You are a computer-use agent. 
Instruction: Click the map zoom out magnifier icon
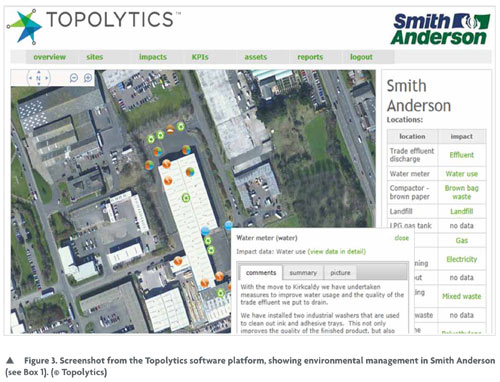pos(74,78)
